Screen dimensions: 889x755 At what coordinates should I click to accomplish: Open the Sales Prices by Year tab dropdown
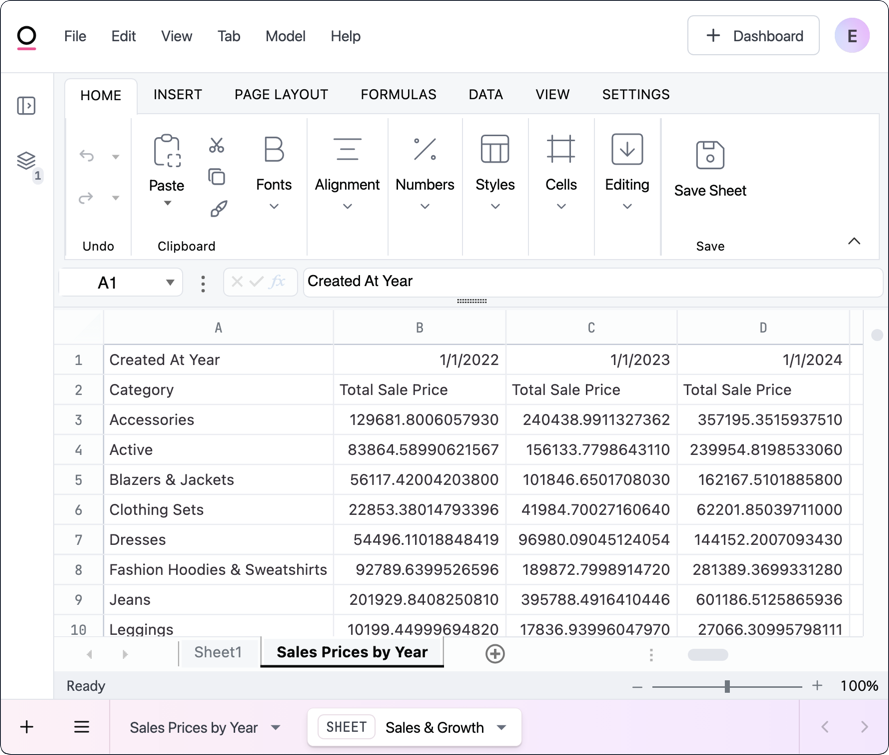276,727
